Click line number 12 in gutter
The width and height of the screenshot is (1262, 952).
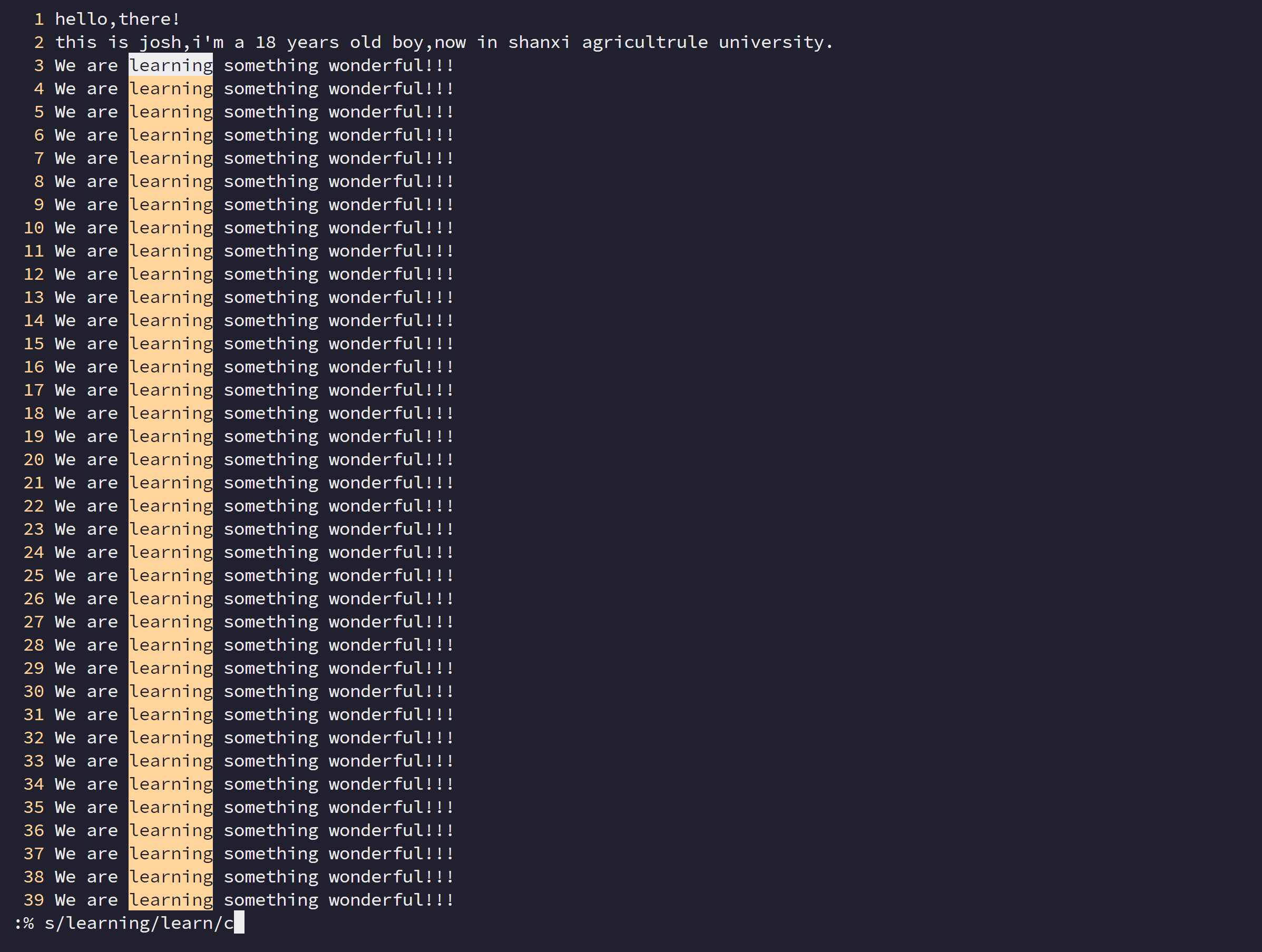pos(34,274)
